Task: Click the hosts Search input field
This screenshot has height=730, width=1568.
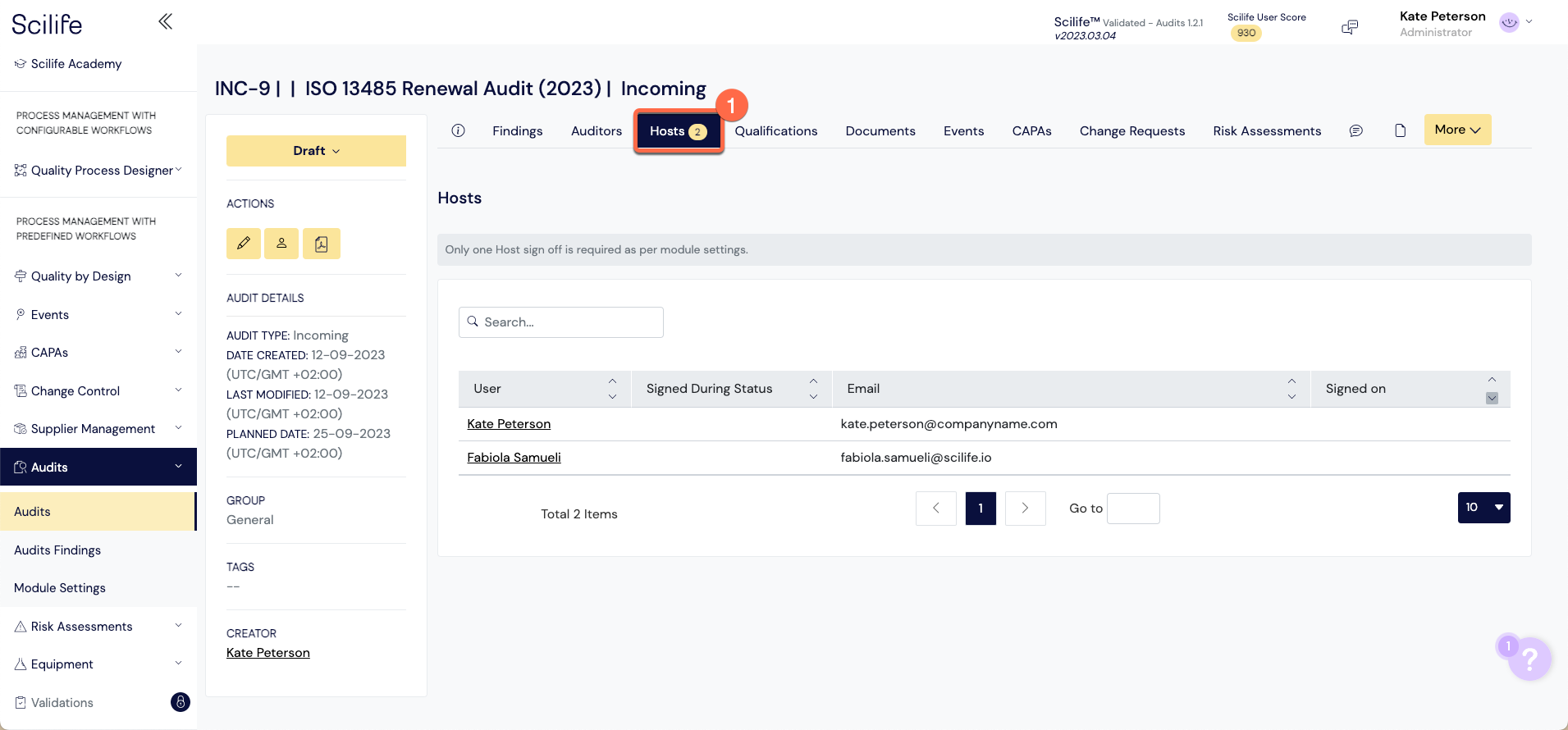Action: (561, 322)
